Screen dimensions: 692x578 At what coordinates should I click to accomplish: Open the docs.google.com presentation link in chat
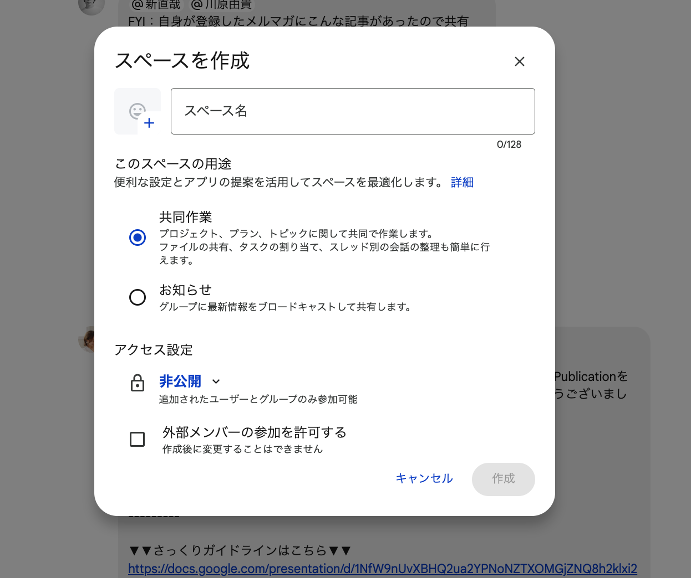(383, 568)
